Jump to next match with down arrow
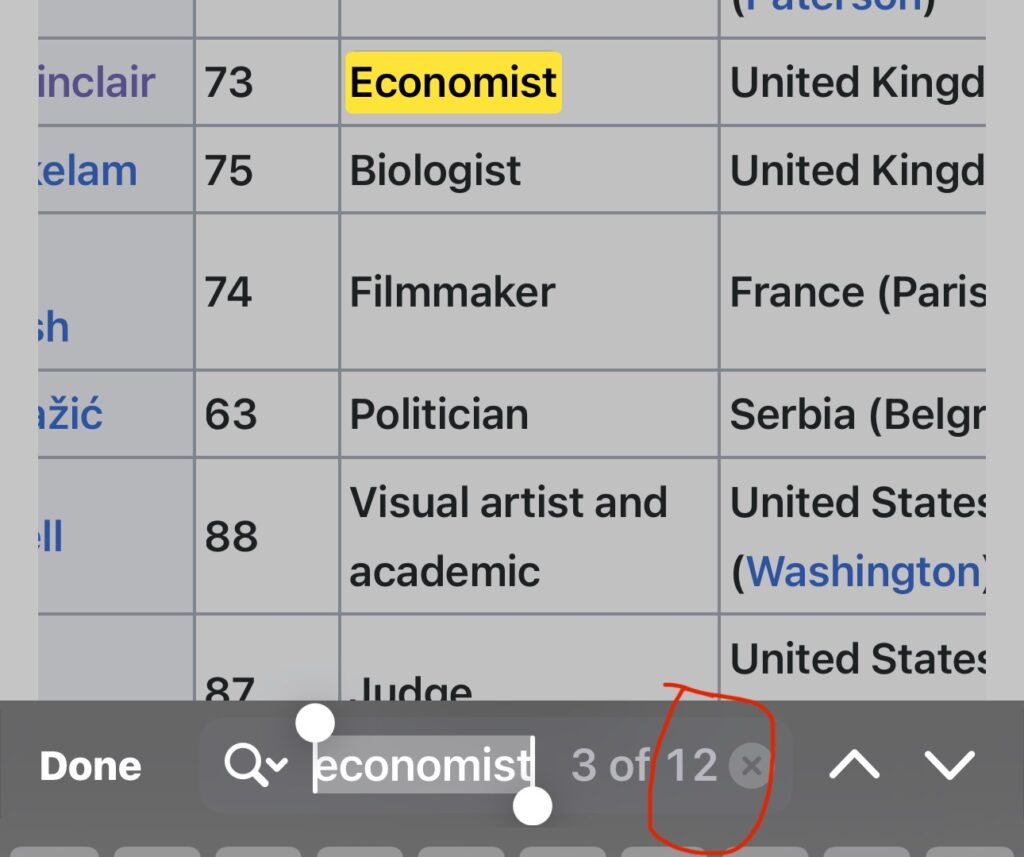The image size is (1024, 857). [x=949, y=766]
